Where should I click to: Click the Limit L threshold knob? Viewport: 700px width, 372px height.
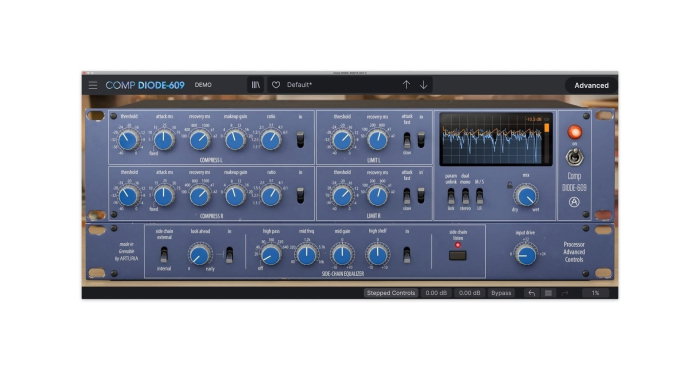click(x=342, y=140)
